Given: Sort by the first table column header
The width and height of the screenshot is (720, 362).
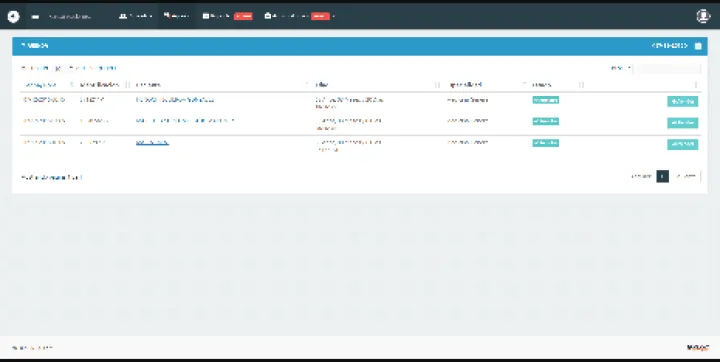Looking at the screenshot, I should coord(48,85).
